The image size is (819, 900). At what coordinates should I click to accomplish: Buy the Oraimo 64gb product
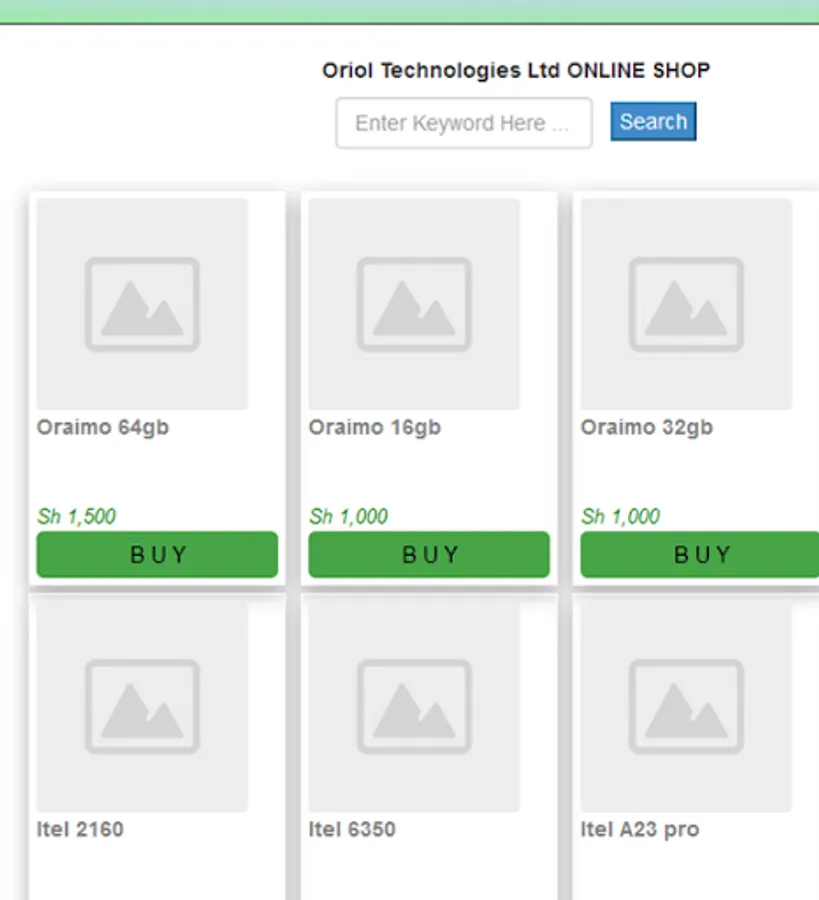point(157,554)
